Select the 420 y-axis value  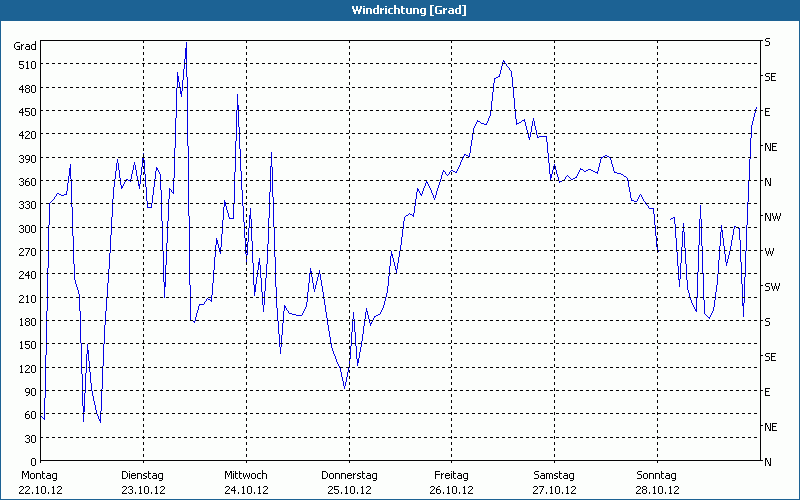pos(28,135)
